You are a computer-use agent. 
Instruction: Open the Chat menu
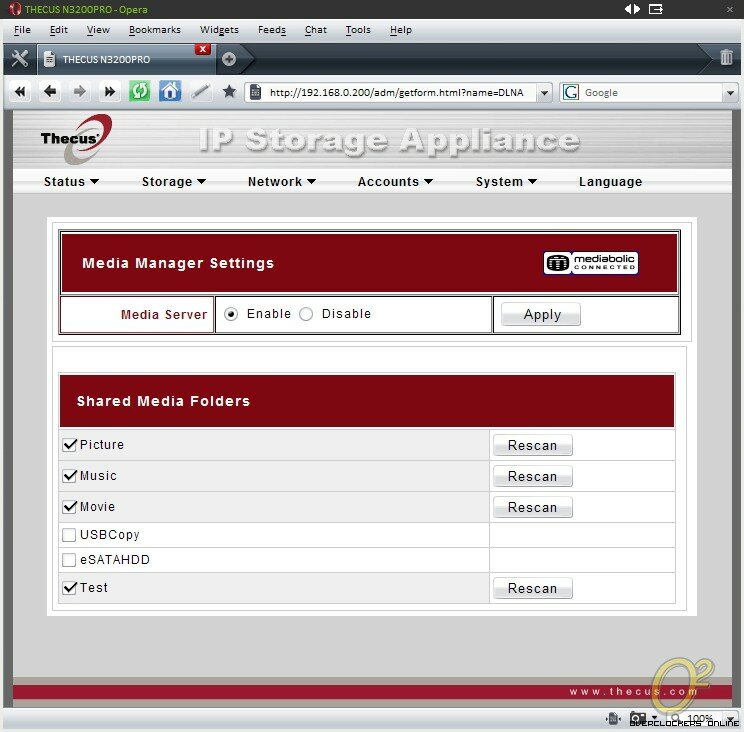(x=316, y=30)
